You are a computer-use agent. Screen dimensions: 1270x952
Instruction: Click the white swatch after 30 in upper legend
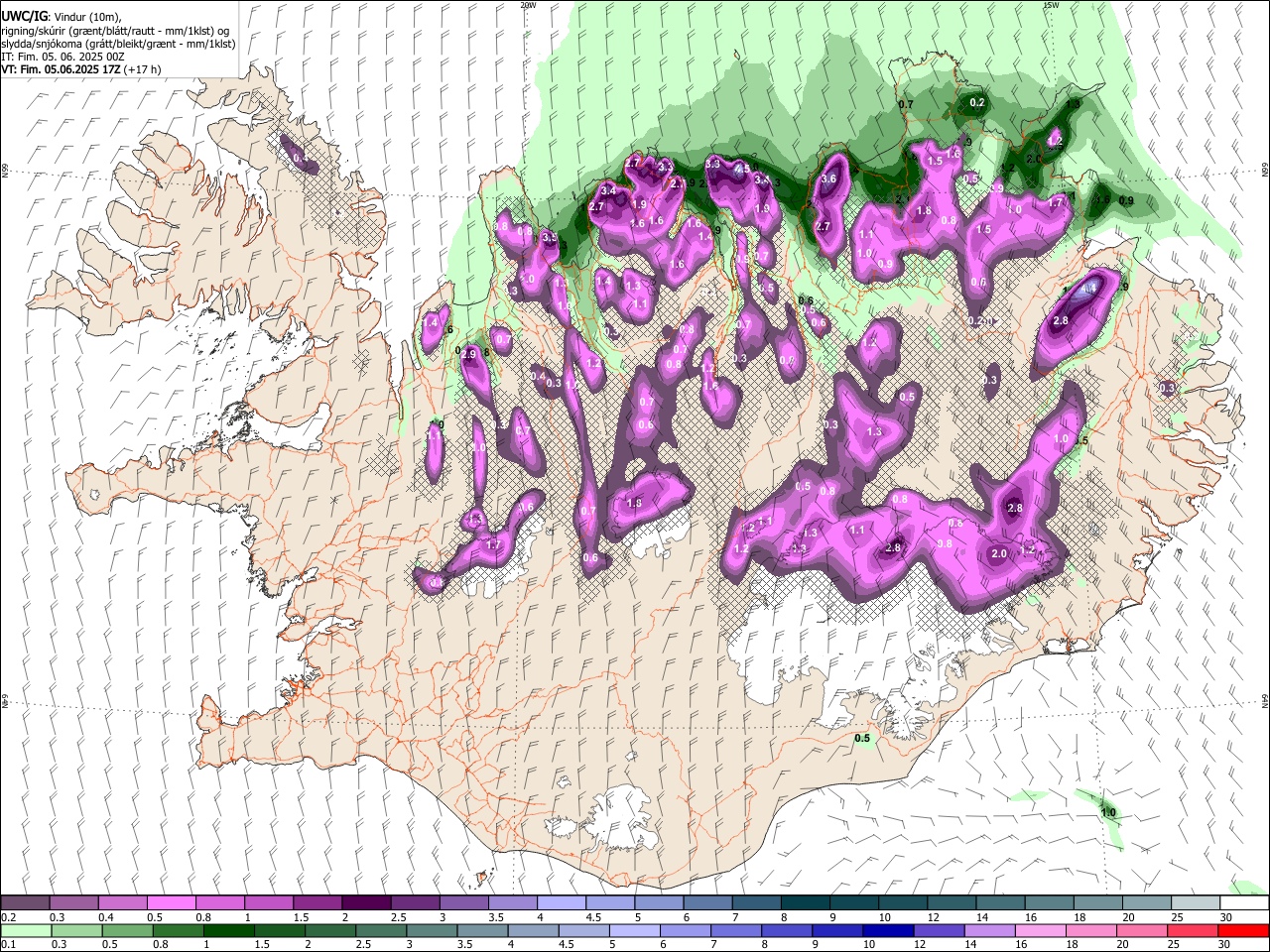coord(1242,902)
